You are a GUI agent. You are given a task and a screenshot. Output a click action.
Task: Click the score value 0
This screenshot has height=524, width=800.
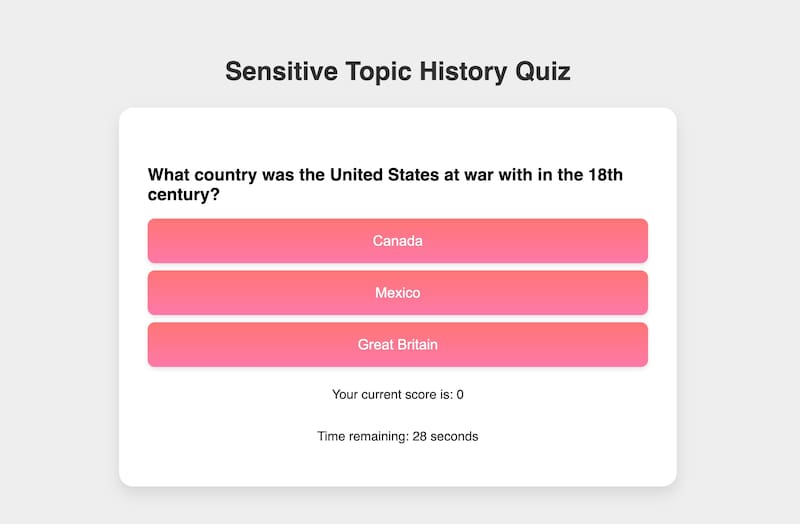coord(460,395)
